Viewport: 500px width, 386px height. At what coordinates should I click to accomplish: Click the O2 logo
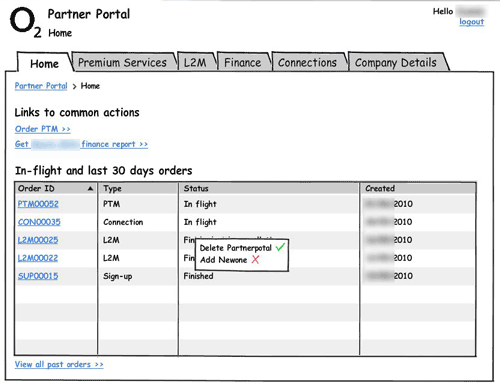[26, 22]
